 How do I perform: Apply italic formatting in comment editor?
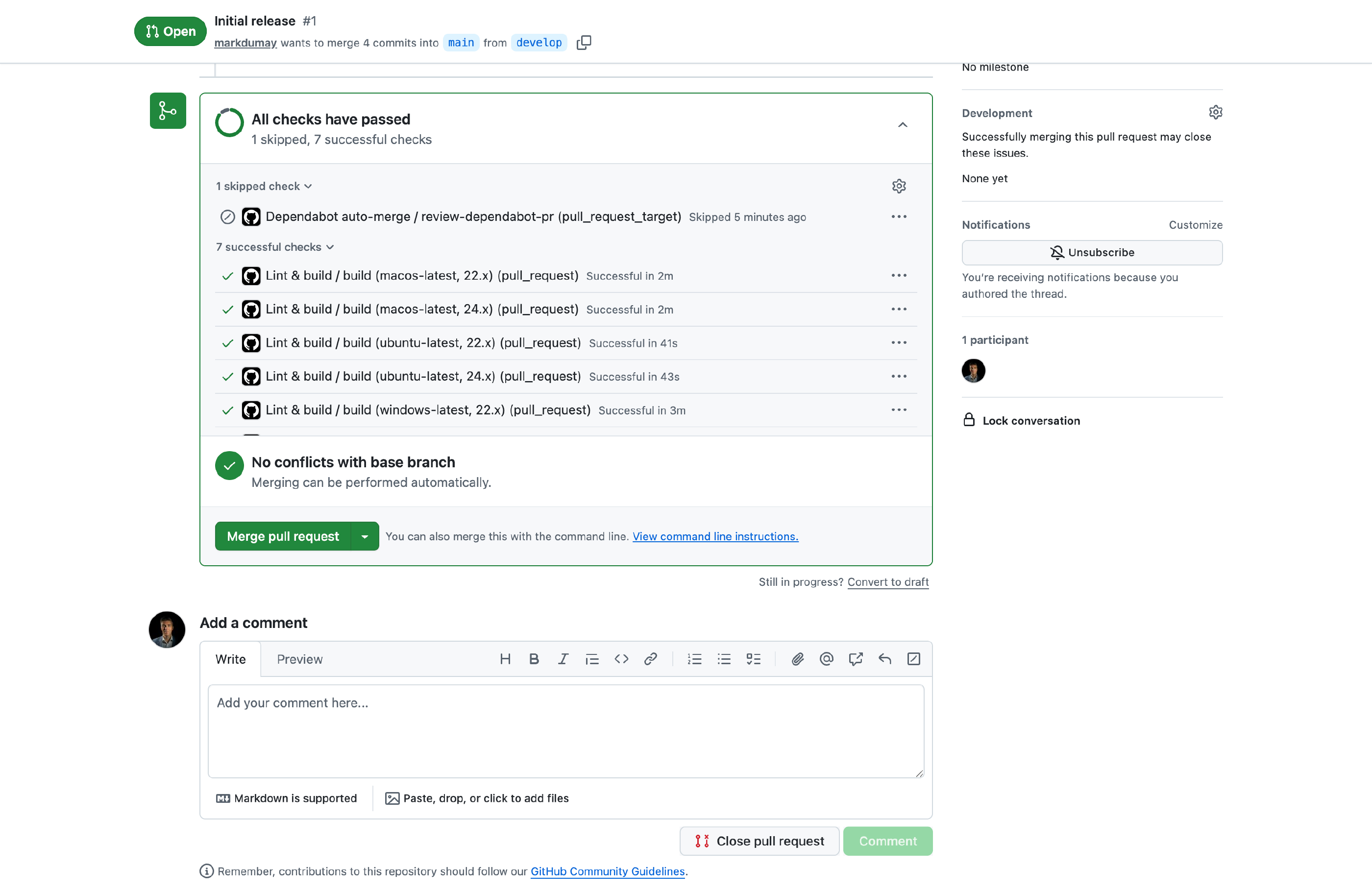[563, 659]
